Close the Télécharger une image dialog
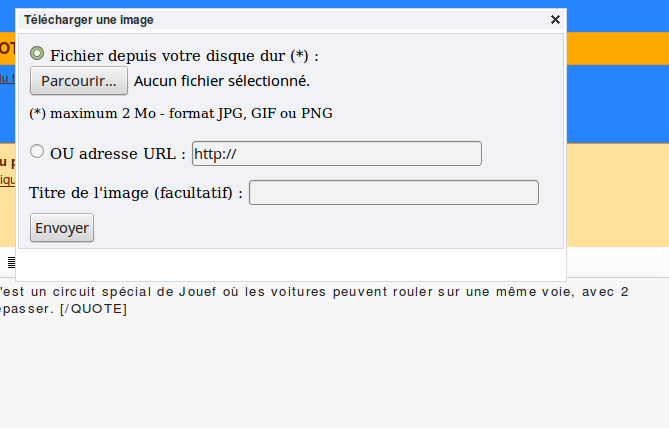669x428 pixels. [556, 19]
